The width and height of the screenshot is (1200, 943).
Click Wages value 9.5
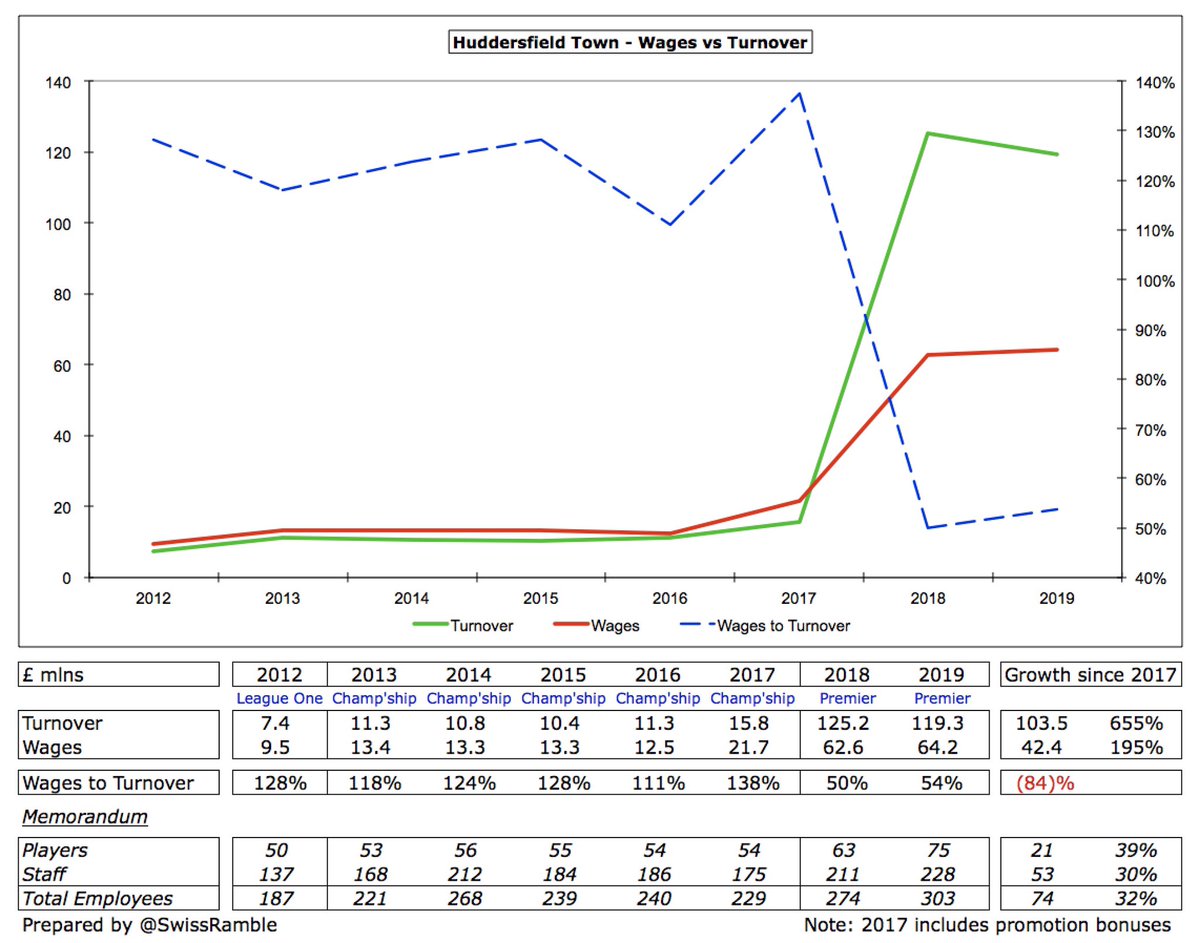(280, 747)
